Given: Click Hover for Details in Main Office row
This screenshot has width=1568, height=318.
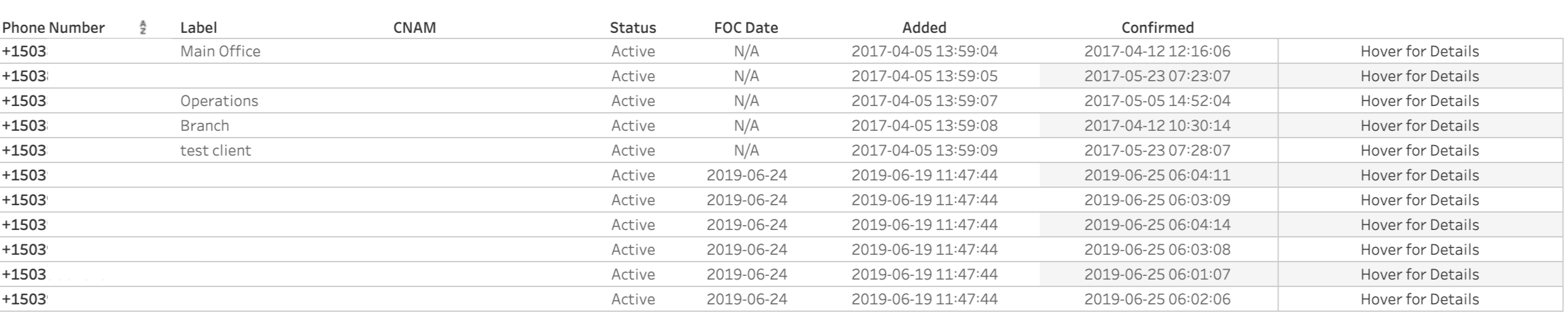Looking at the screenshot, I should tap(1419, 51).
